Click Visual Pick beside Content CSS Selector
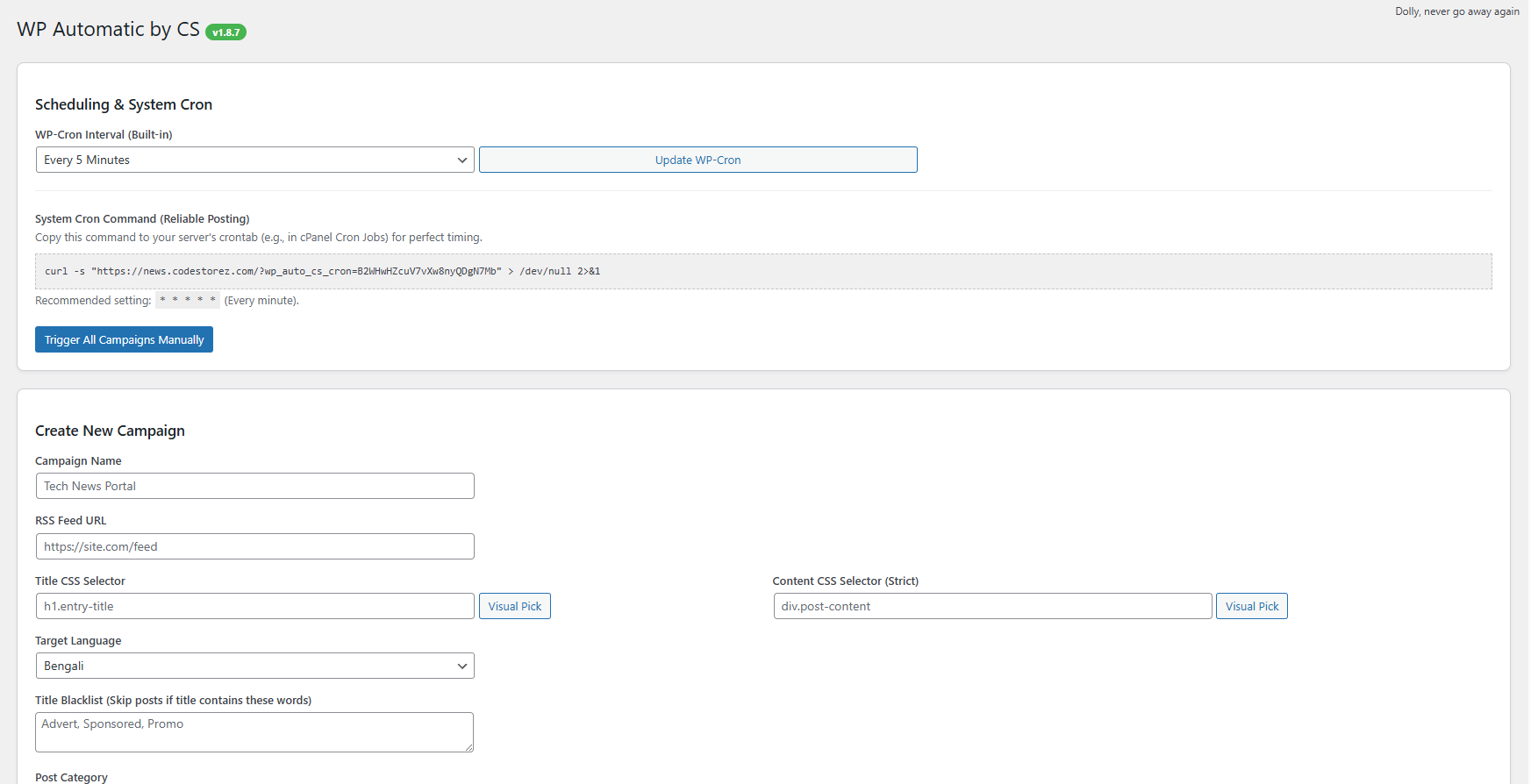This screenshot has height=784, width=1531. 1251,606
